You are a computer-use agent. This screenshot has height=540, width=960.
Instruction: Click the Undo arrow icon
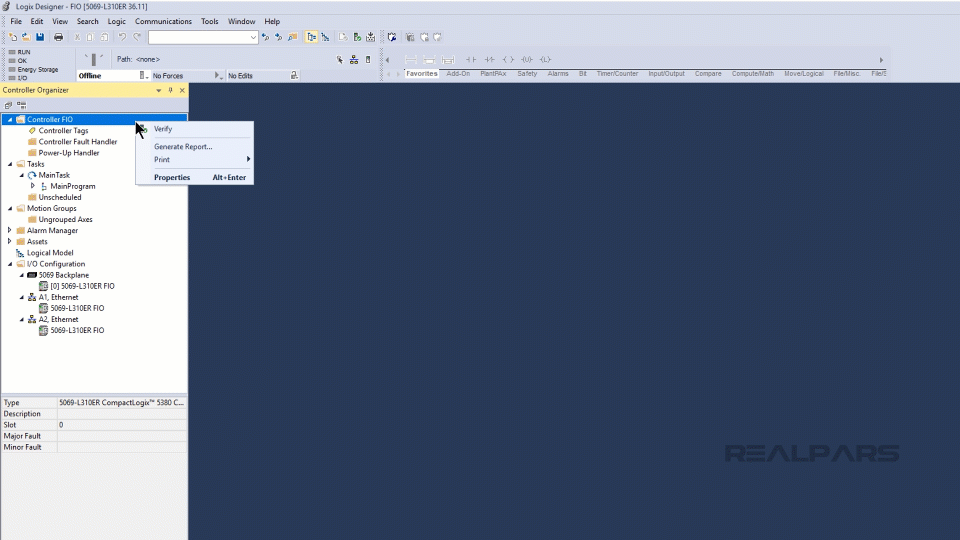pos(122,37)
